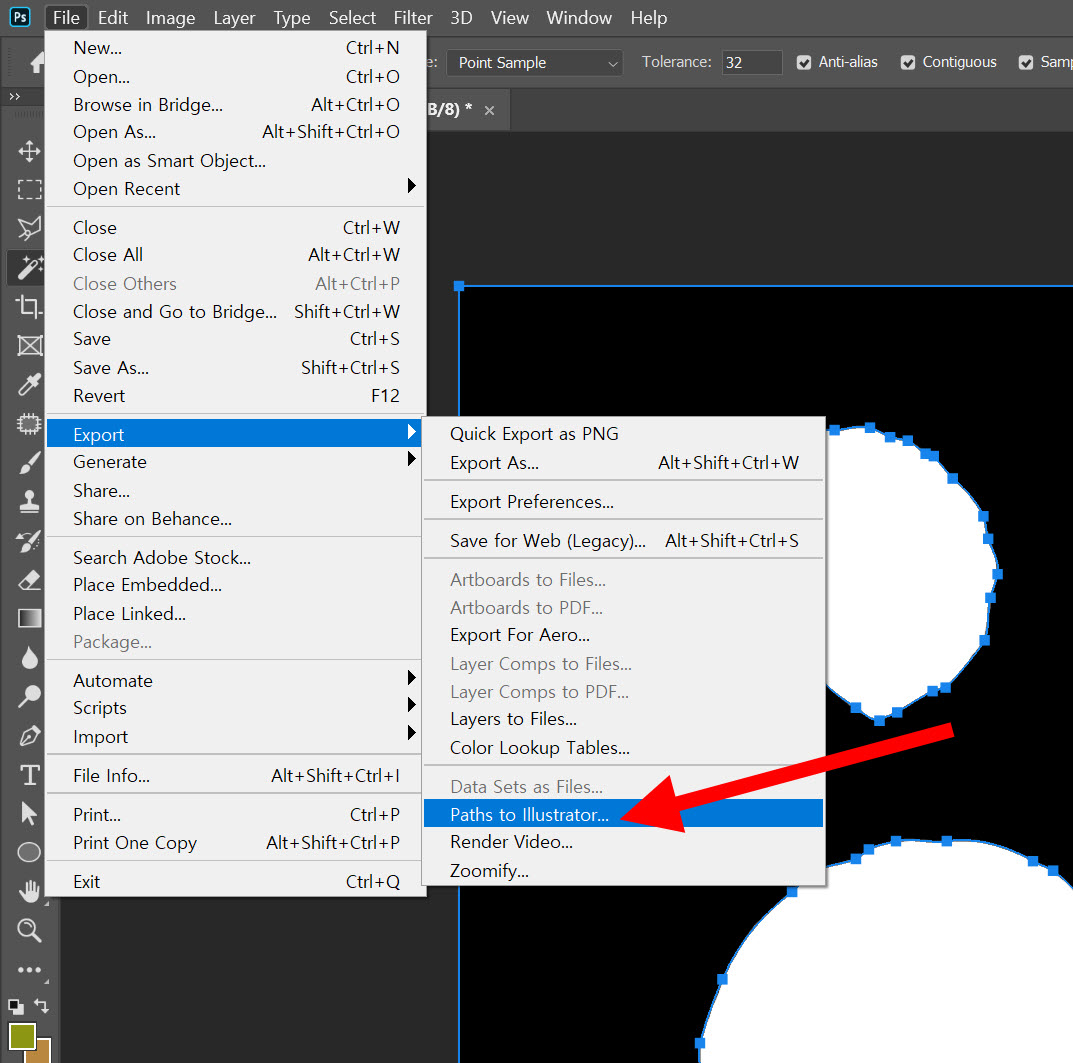1073x1063 pixels.
Task: Select the Horizontal Type tool
Action: 29,775
